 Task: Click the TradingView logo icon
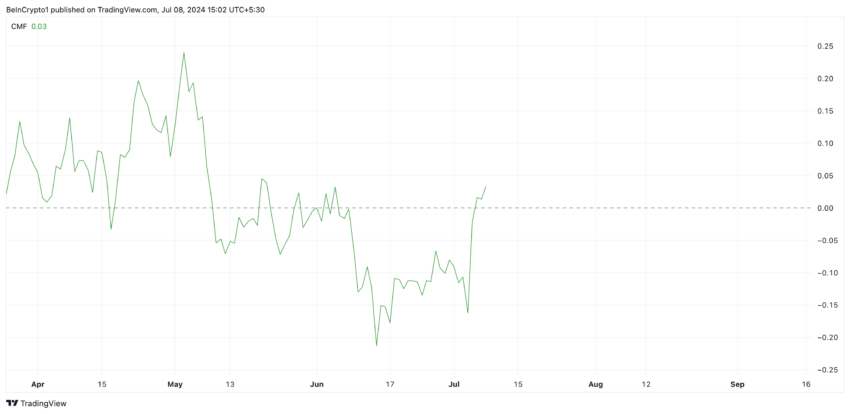click(11, 403)
